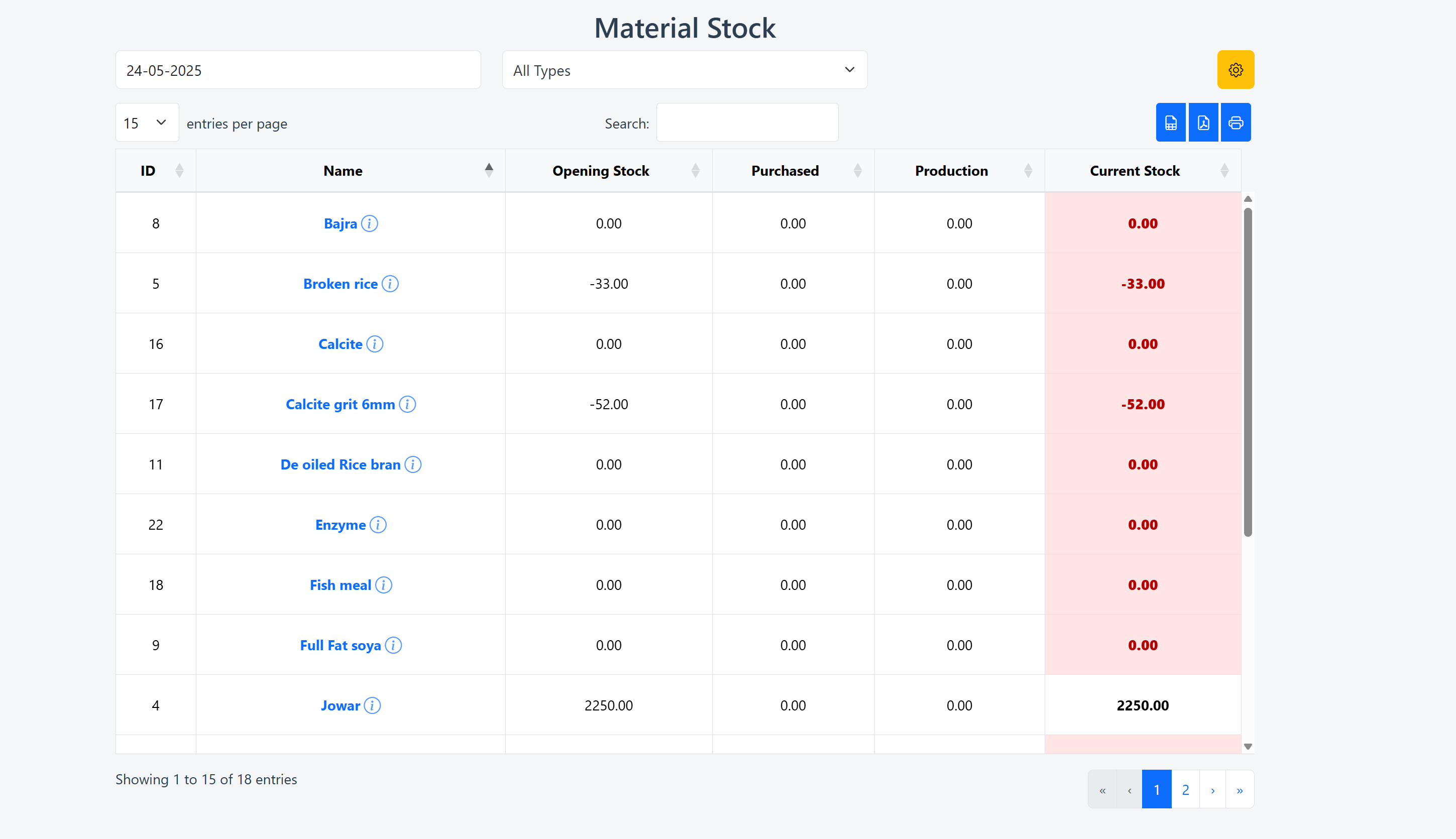1456x839 pixels.
Task: Change sort order on Name column
Action: point(343,170)
